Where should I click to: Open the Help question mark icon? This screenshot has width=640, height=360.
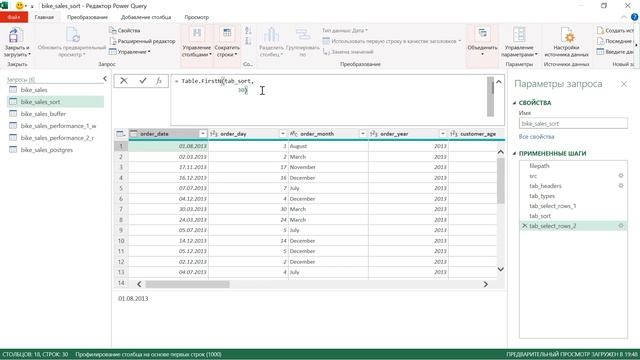(x=634, y=17)
